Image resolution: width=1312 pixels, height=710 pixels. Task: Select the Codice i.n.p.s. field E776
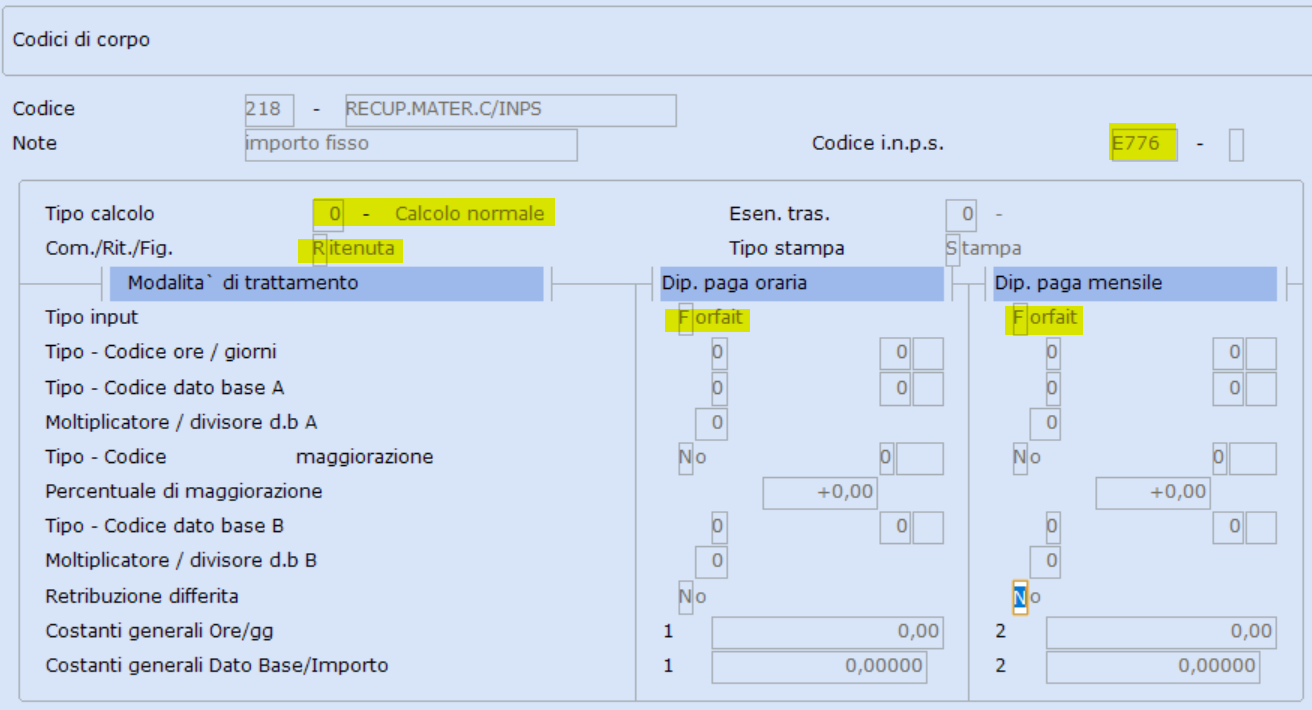coord(1144,144)
